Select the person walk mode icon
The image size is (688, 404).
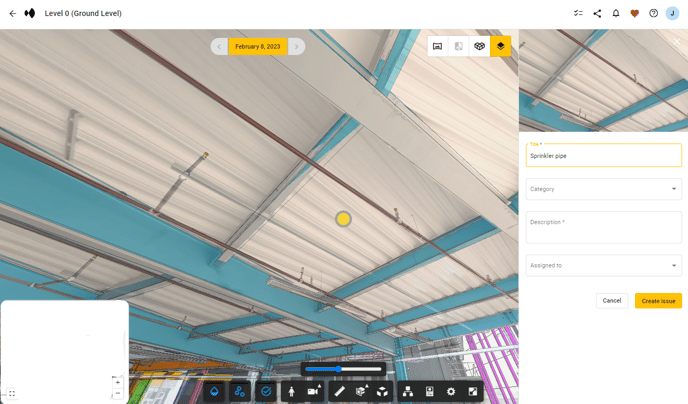(291, 391)
